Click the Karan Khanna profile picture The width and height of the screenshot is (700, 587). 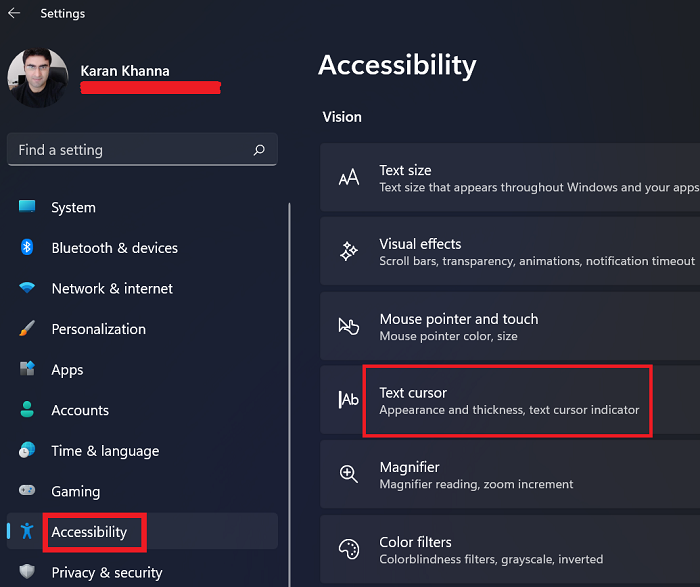[37, 78]
